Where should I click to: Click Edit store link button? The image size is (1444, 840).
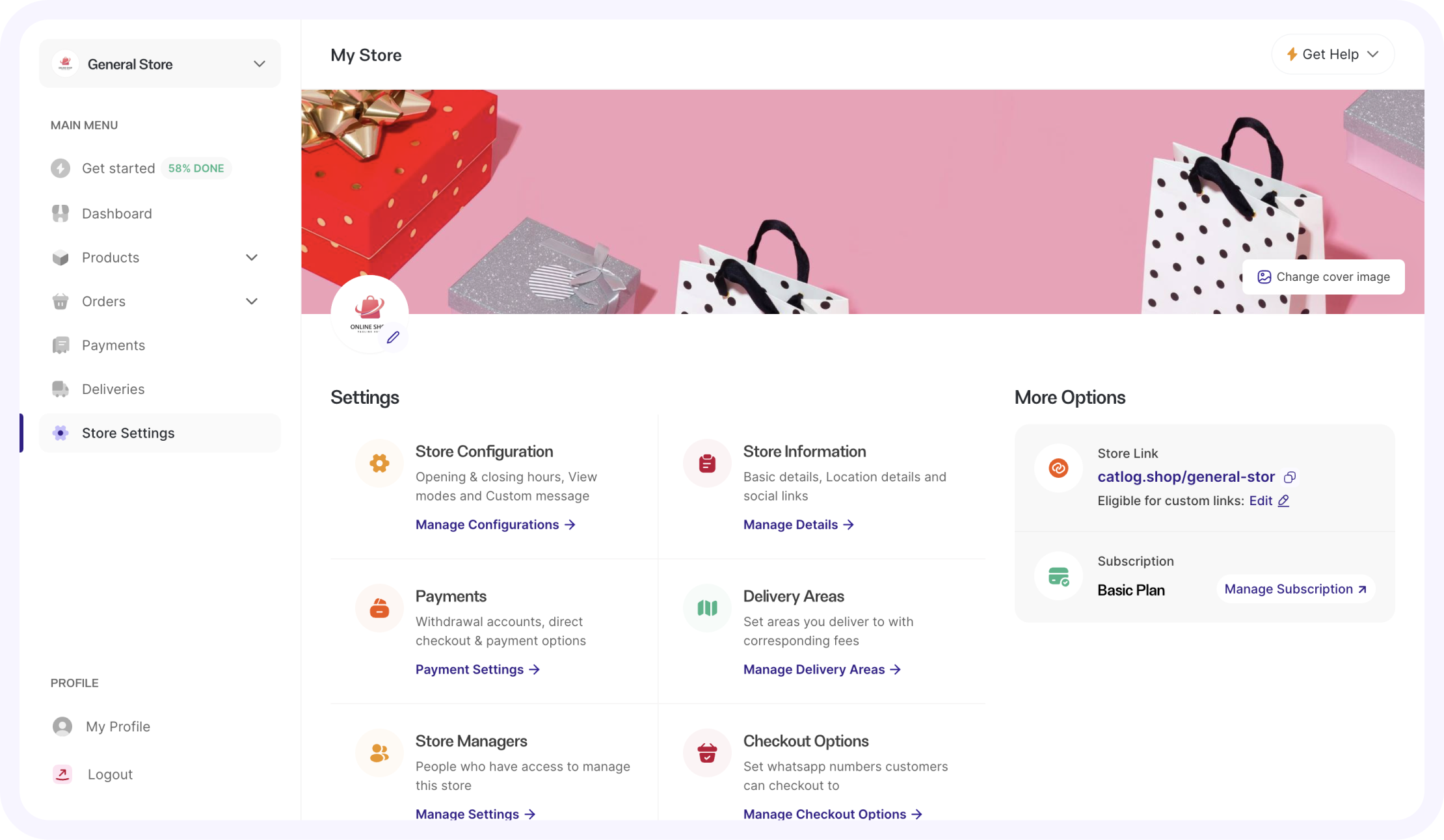(x=1269, y=501)
